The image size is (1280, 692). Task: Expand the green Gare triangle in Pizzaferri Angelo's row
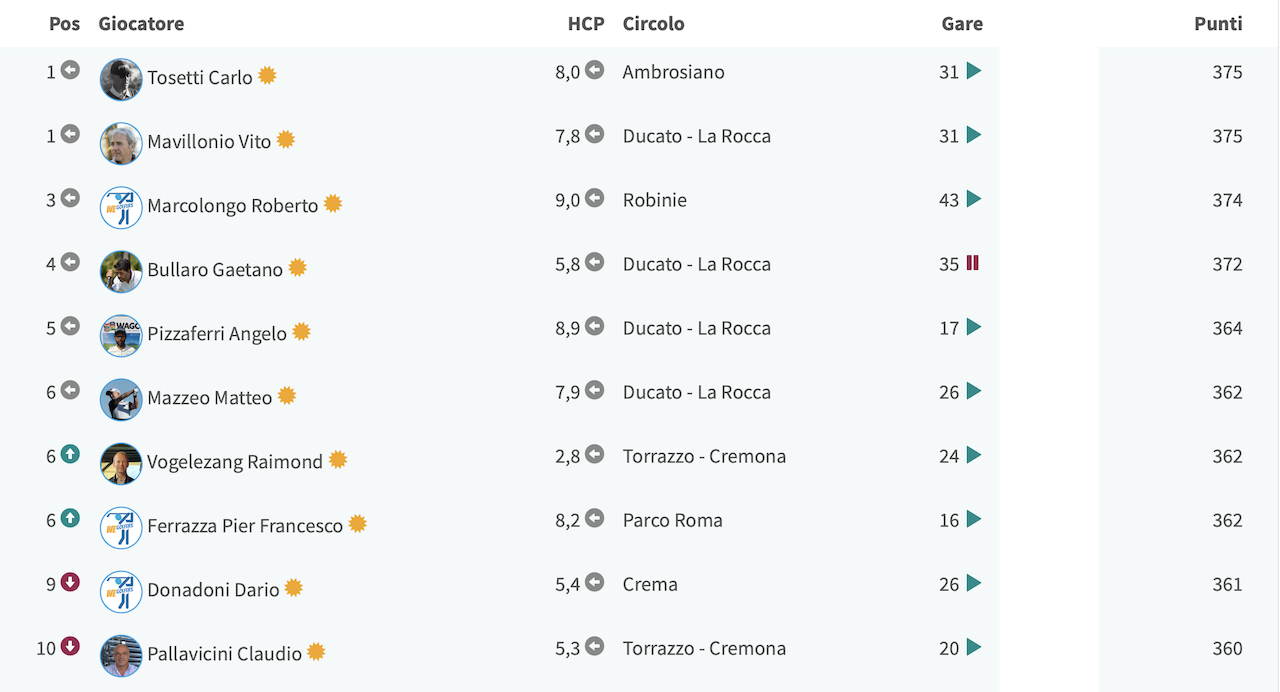point(974,327)
